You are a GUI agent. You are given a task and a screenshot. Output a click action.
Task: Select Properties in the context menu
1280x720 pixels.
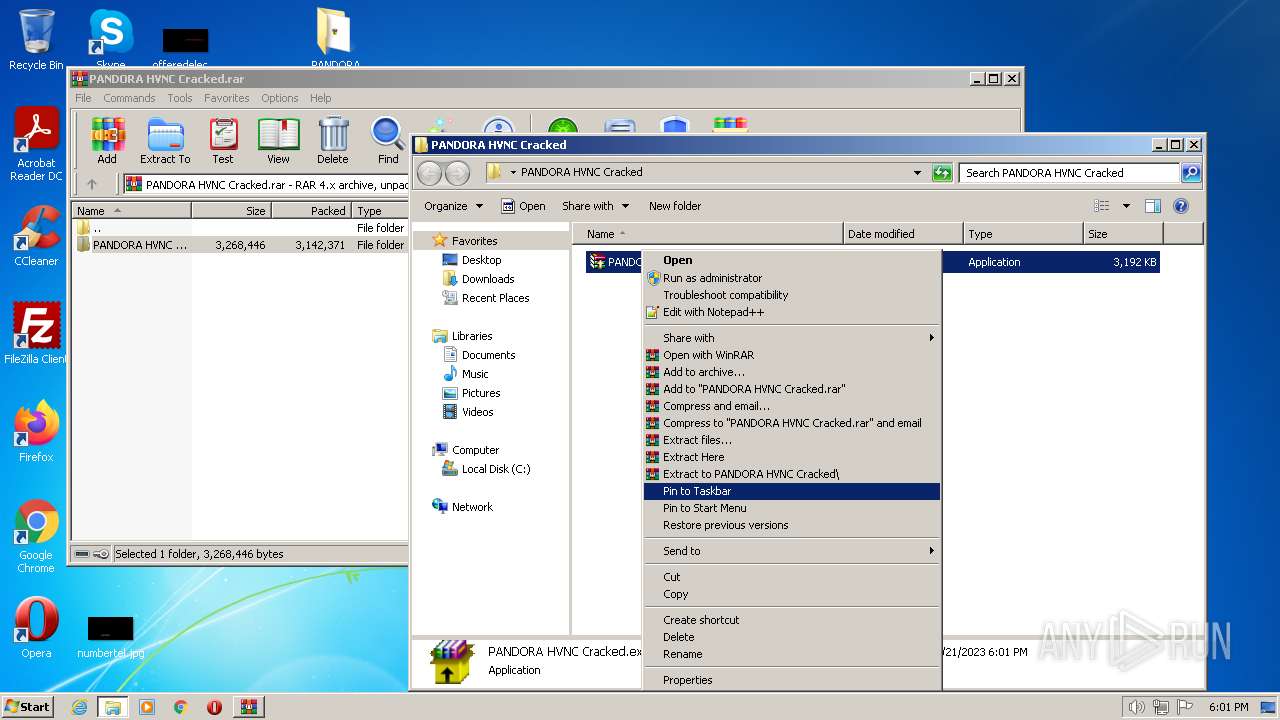pos(792,680)
